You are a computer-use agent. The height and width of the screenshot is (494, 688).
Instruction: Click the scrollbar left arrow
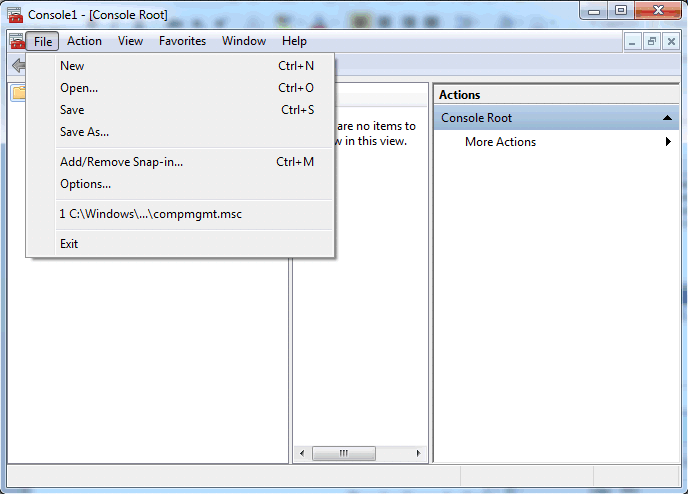tap(302, 453)
